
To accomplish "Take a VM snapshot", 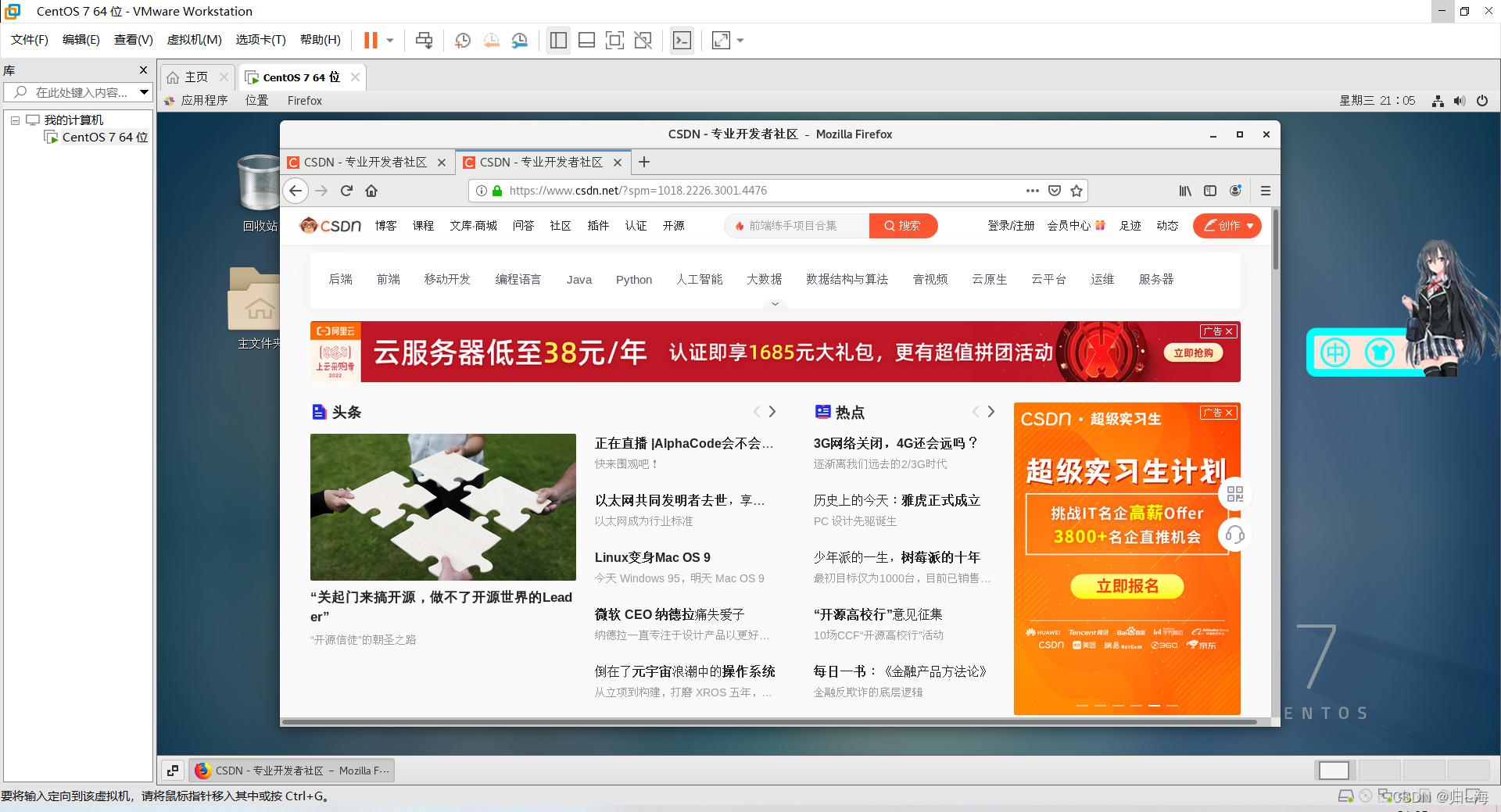I will [463, 40].
